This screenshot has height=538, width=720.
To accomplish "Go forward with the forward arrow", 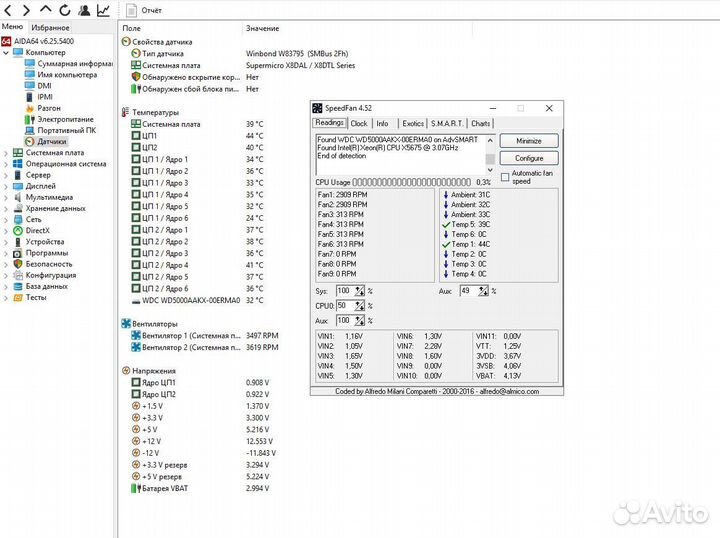I will (26, 10).
